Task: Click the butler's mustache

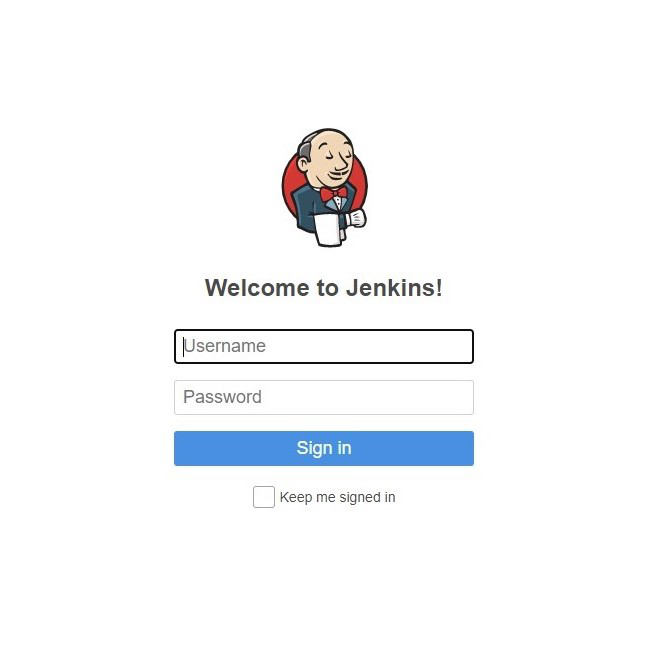Action: pyautogui.click(x=339, y=173)
